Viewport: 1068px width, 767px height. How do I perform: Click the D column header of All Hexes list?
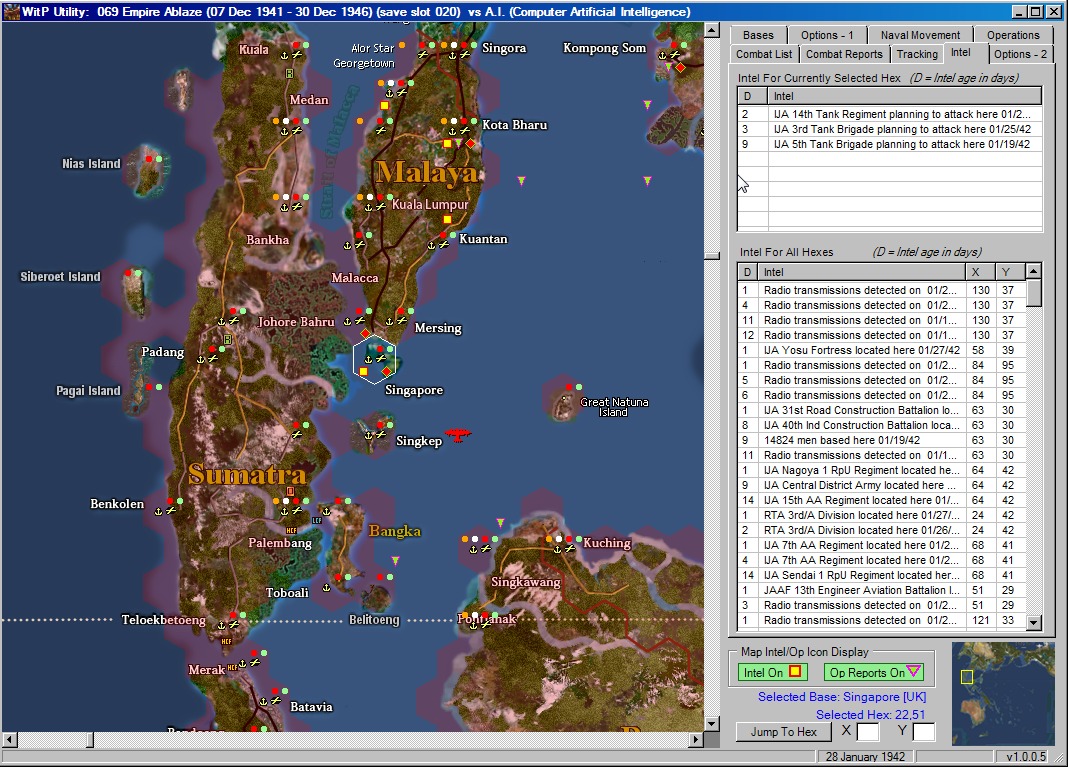coord(748,272)
